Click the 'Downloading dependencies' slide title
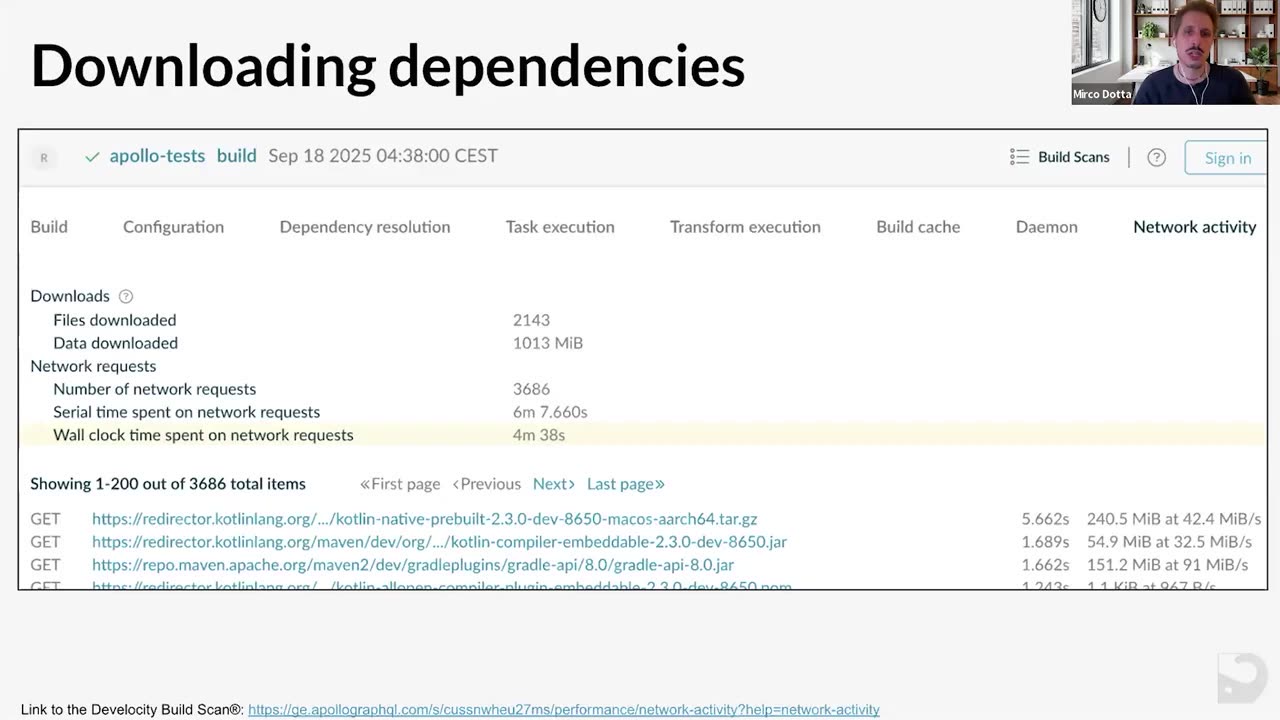The width and height of the screenshot is (1280, 720). pyautogui.click(x=388, y=66)
